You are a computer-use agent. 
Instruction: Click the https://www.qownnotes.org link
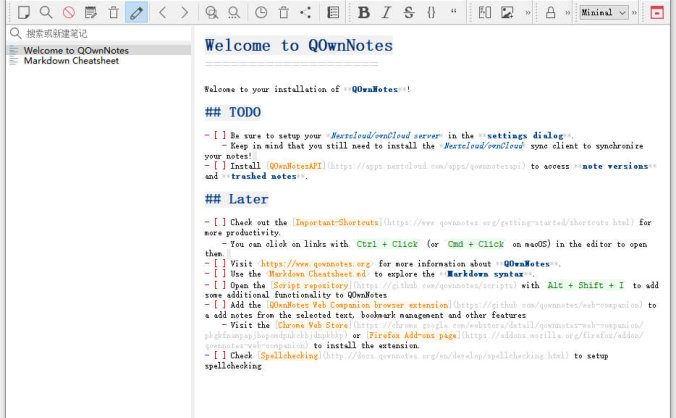pyautogui.click(x=316, y=264)
